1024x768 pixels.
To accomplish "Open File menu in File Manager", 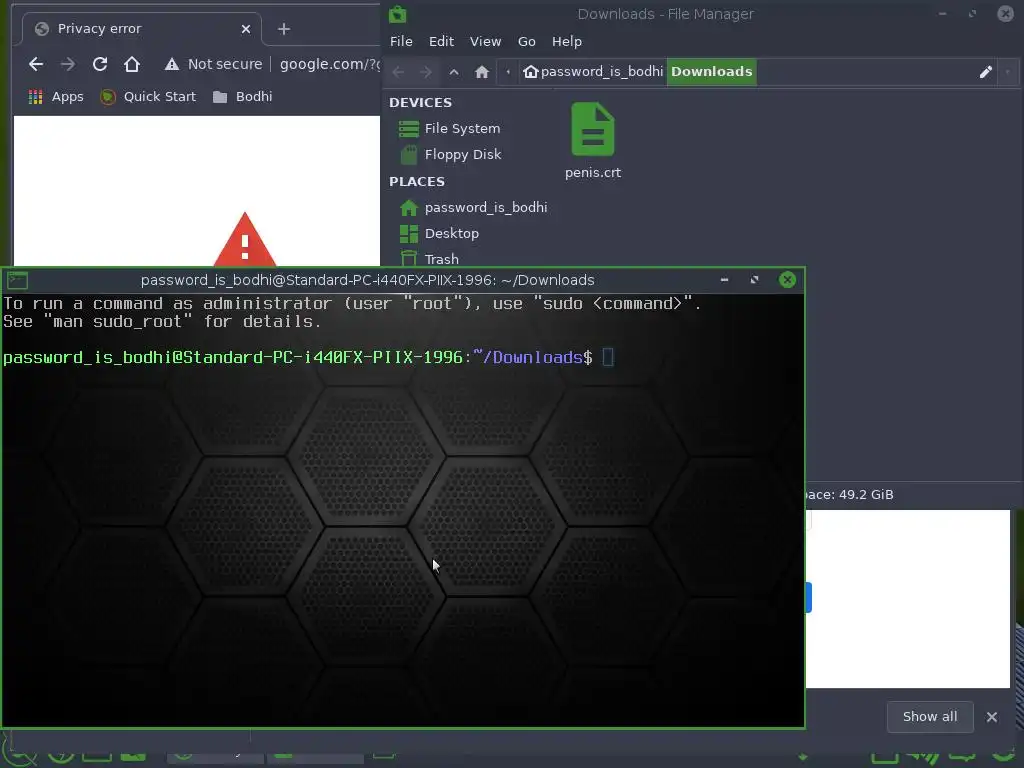I will click(x=401, y=41).
